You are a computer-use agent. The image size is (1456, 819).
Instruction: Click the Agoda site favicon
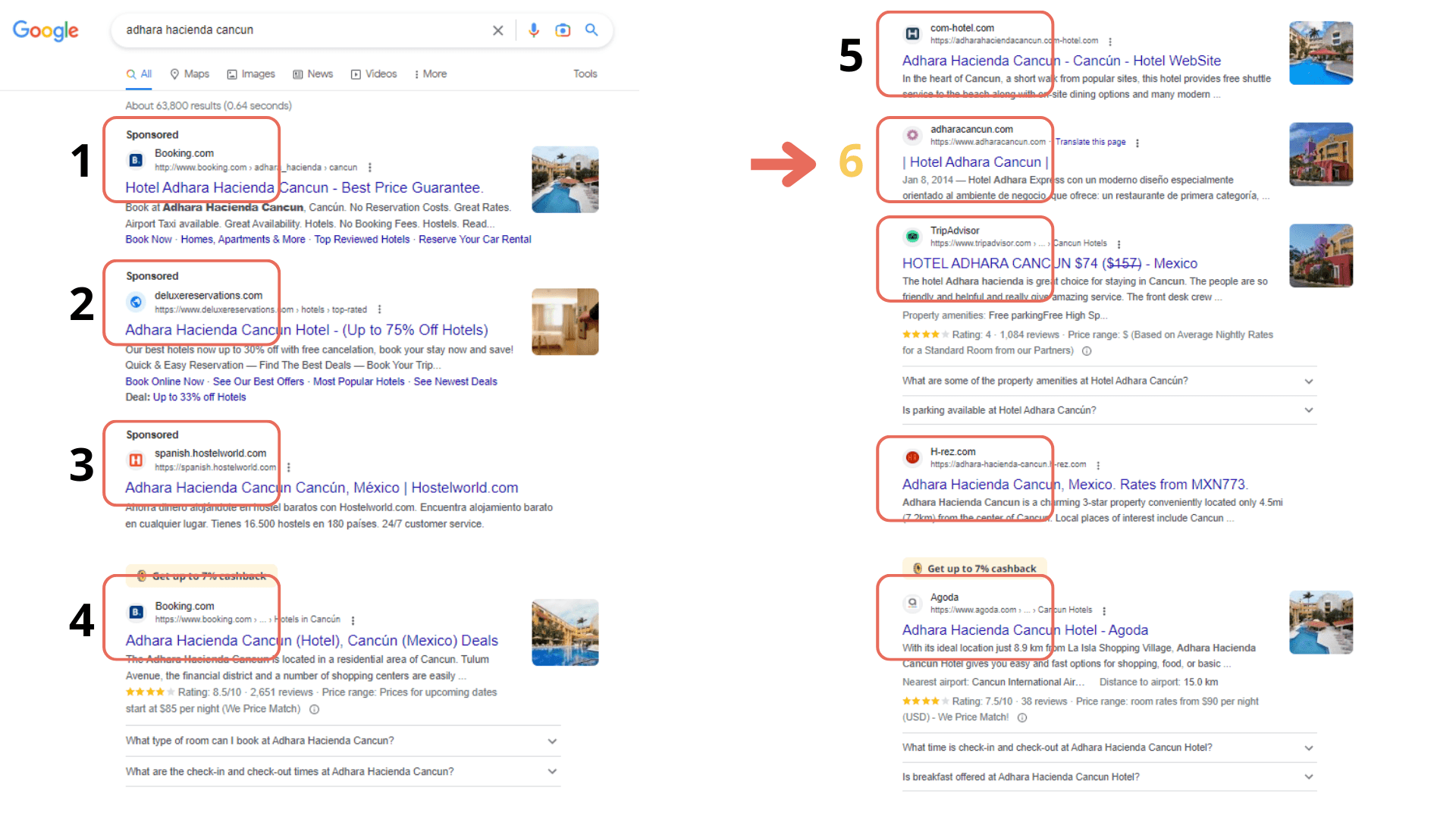coord(912,603)
